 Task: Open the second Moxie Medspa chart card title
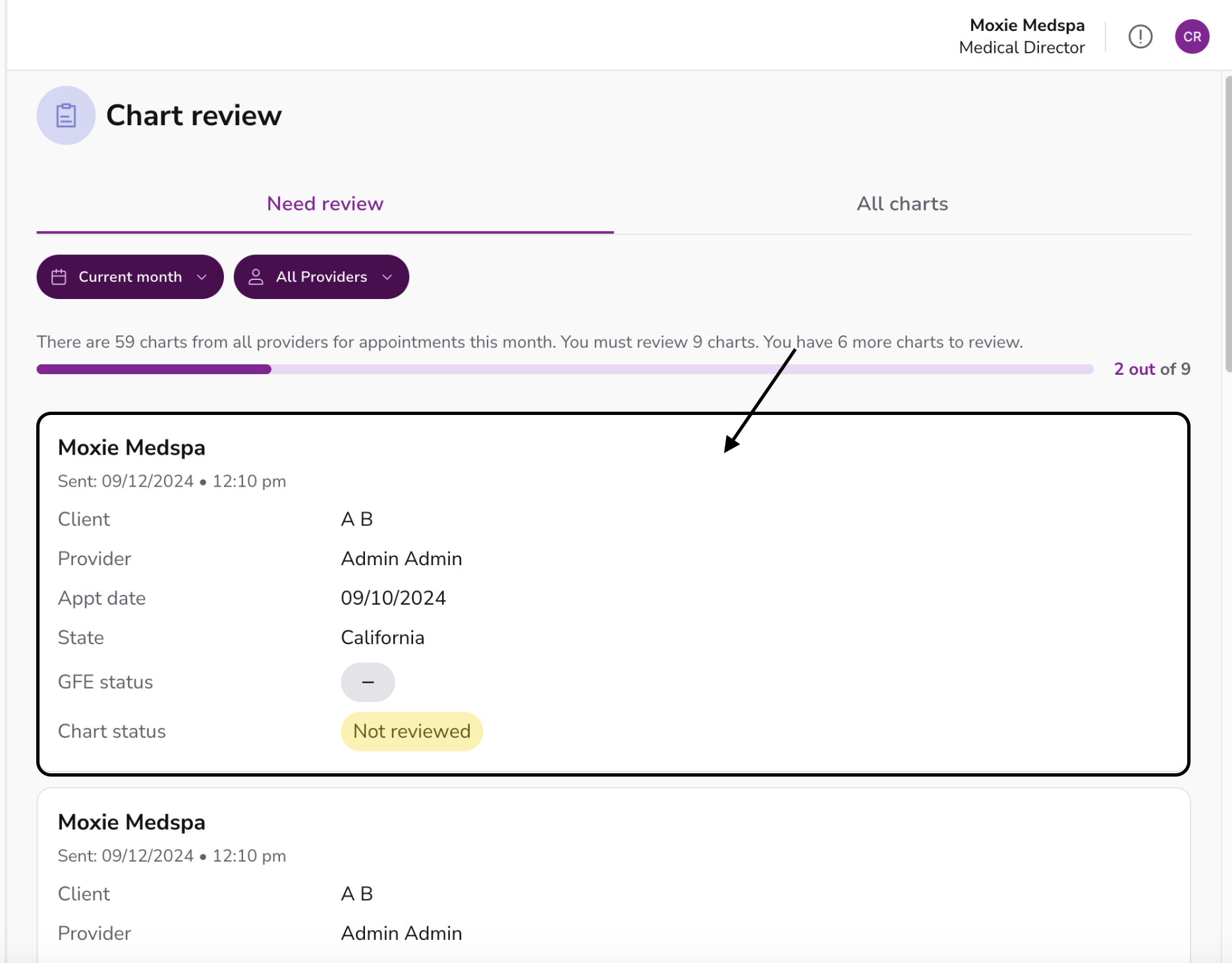click(x=132, y=822)
